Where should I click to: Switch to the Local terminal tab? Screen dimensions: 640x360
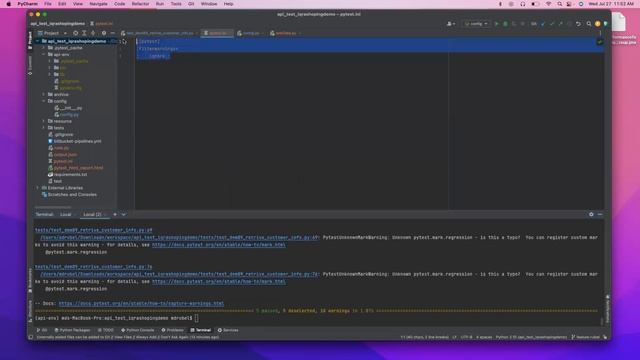point(66,214)
